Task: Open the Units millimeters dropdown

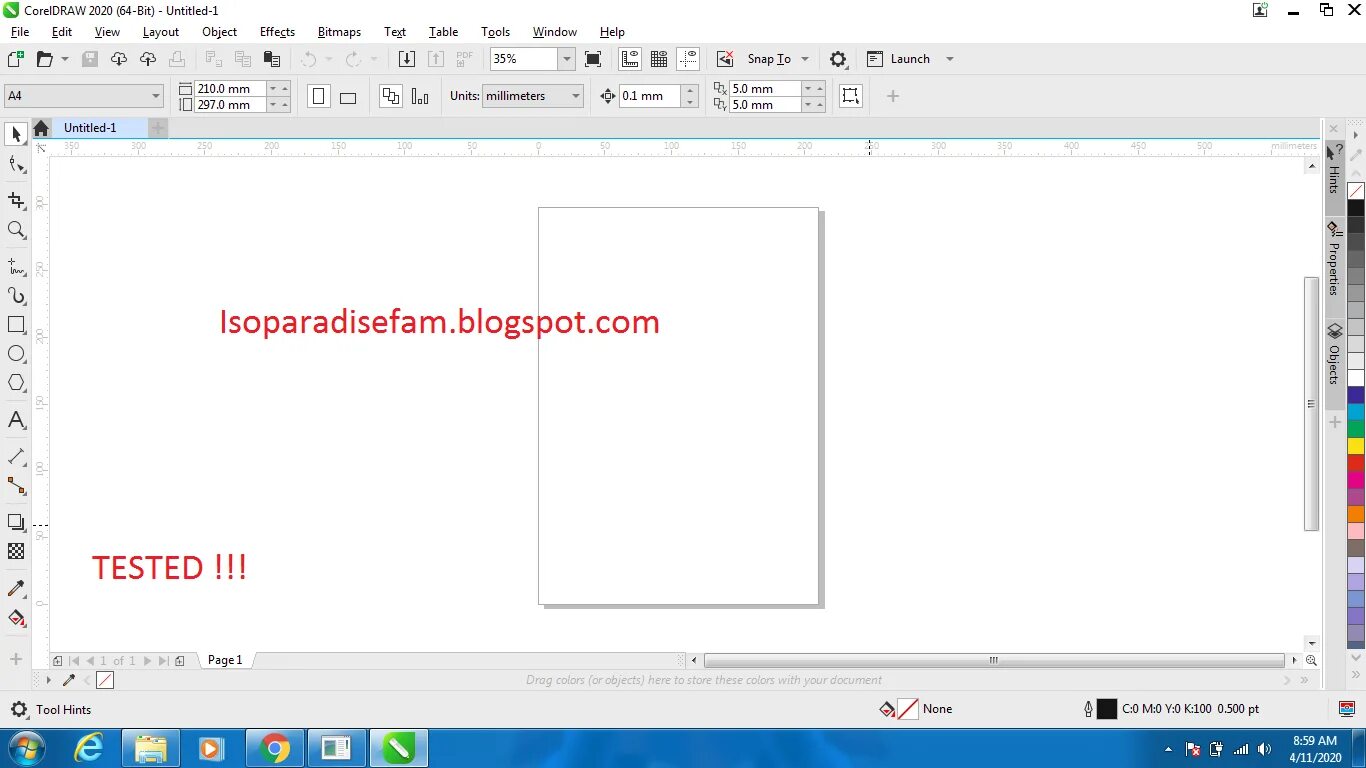Action: coord(576,96)
